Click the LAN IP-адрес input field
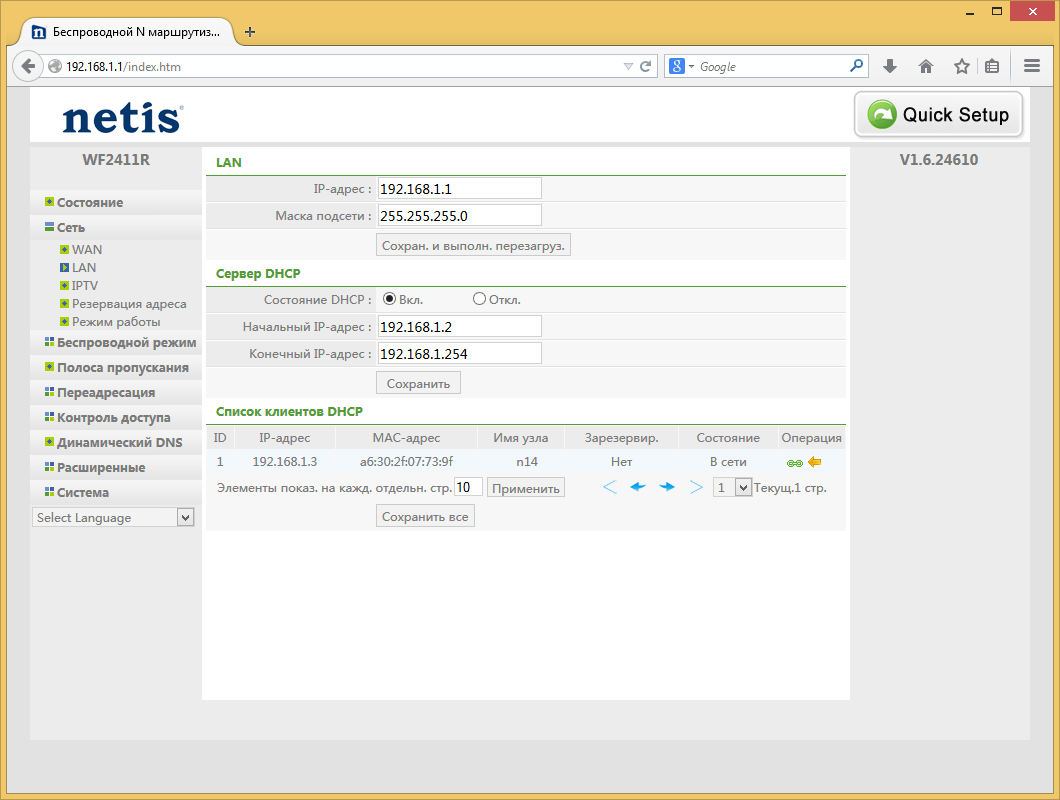 click(459, 189)
